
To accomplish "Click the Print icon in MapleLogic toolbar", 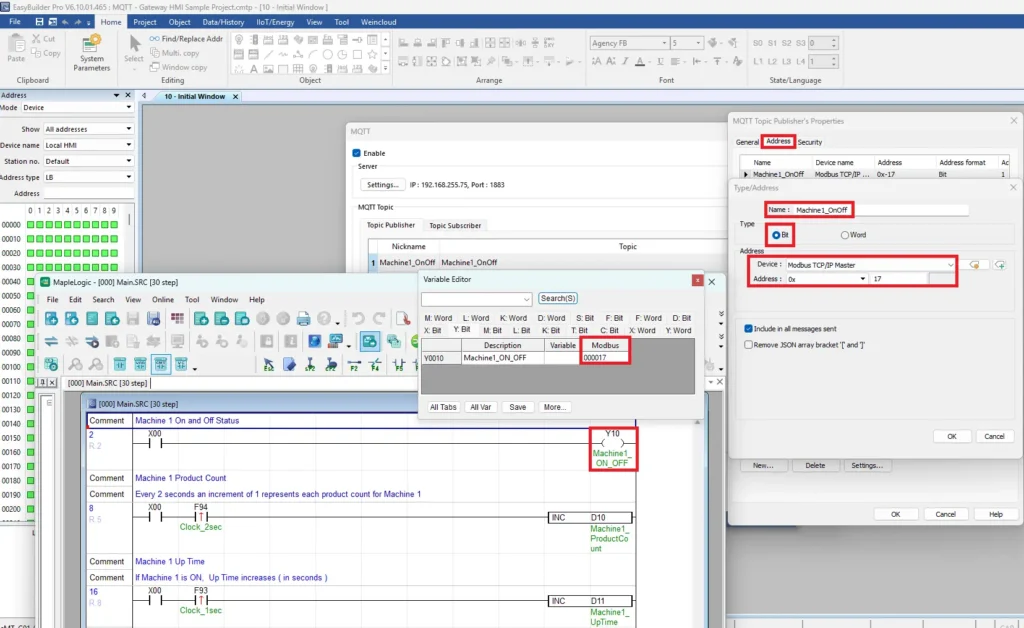I will [302, 319].
